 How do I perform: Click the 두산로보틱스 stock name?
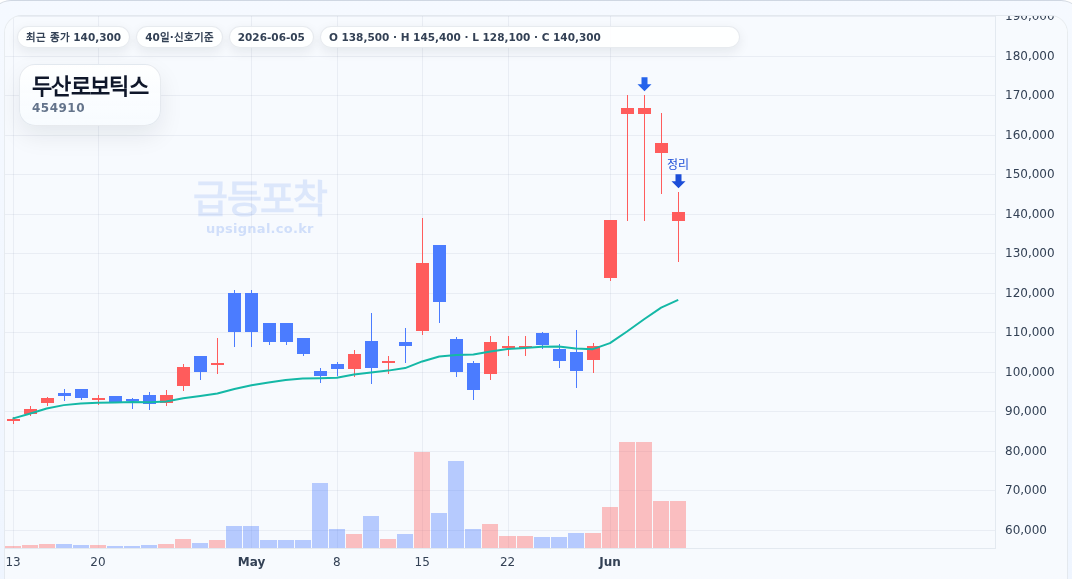point(90,85)
